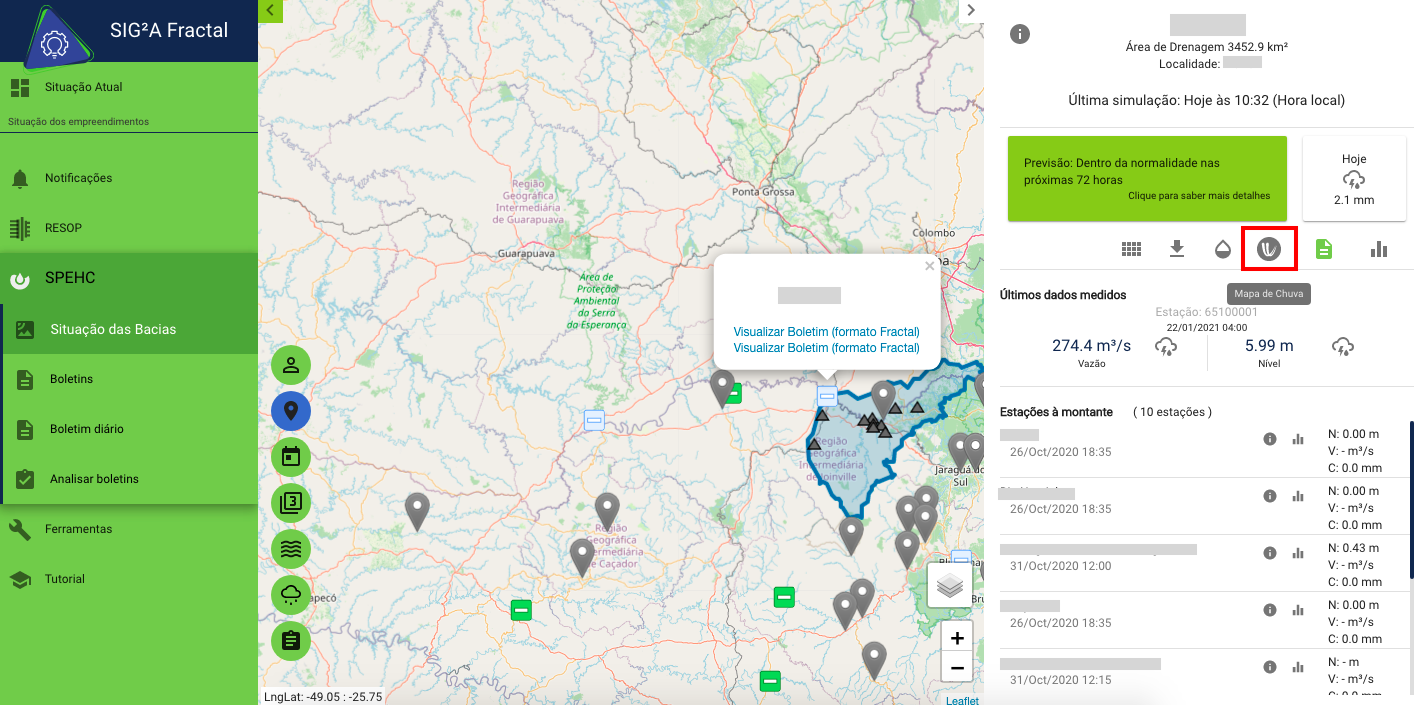Open the Mapa de Chuva icon

click(x=1269, y=248)
